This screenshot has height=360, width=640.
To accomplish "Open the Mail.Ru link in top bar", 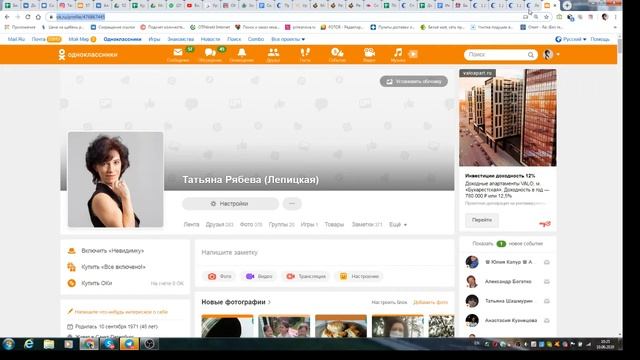I will coord(16,39).
